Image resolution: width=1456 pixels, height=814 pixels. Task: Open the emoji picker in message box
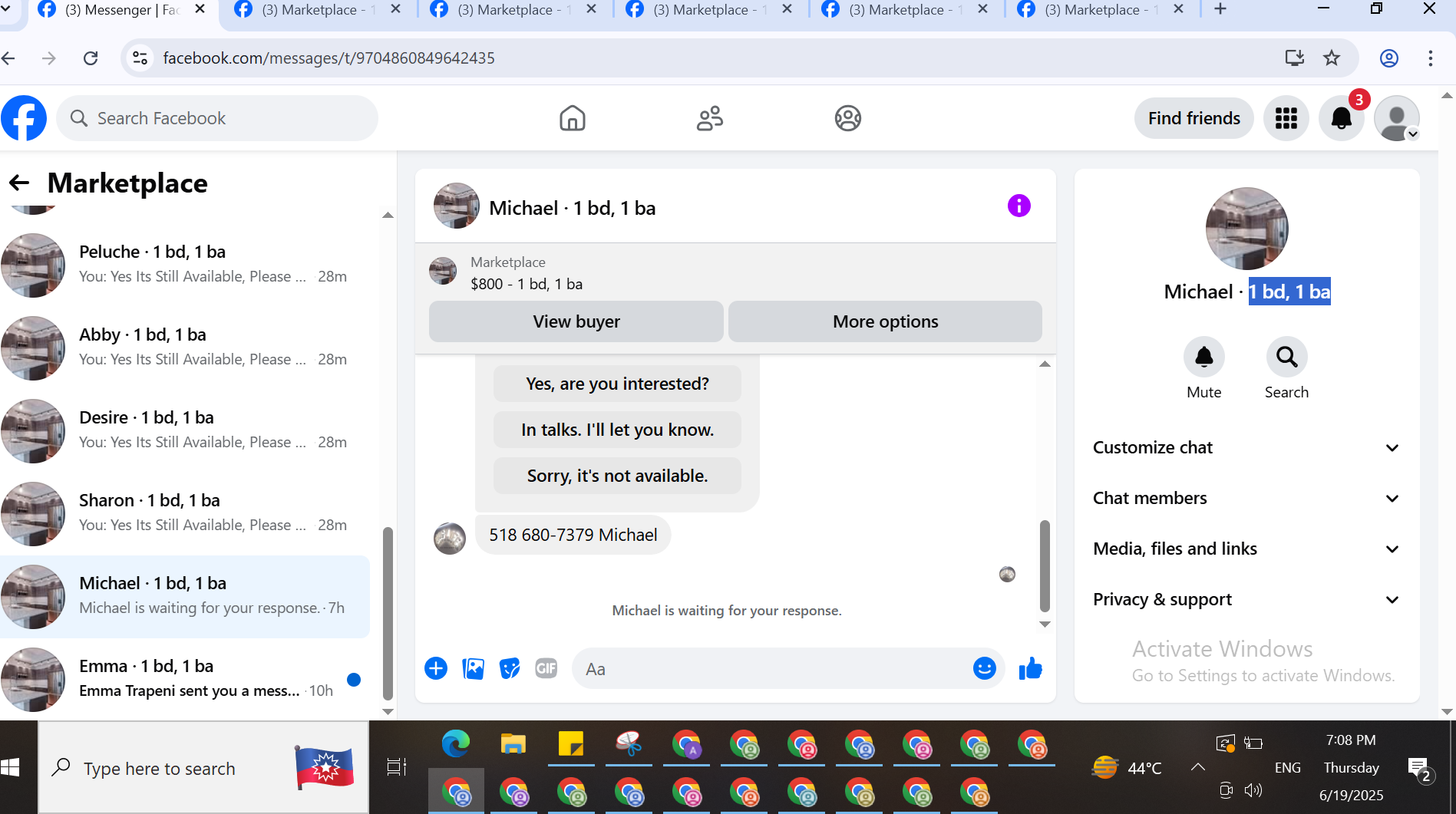985,668
